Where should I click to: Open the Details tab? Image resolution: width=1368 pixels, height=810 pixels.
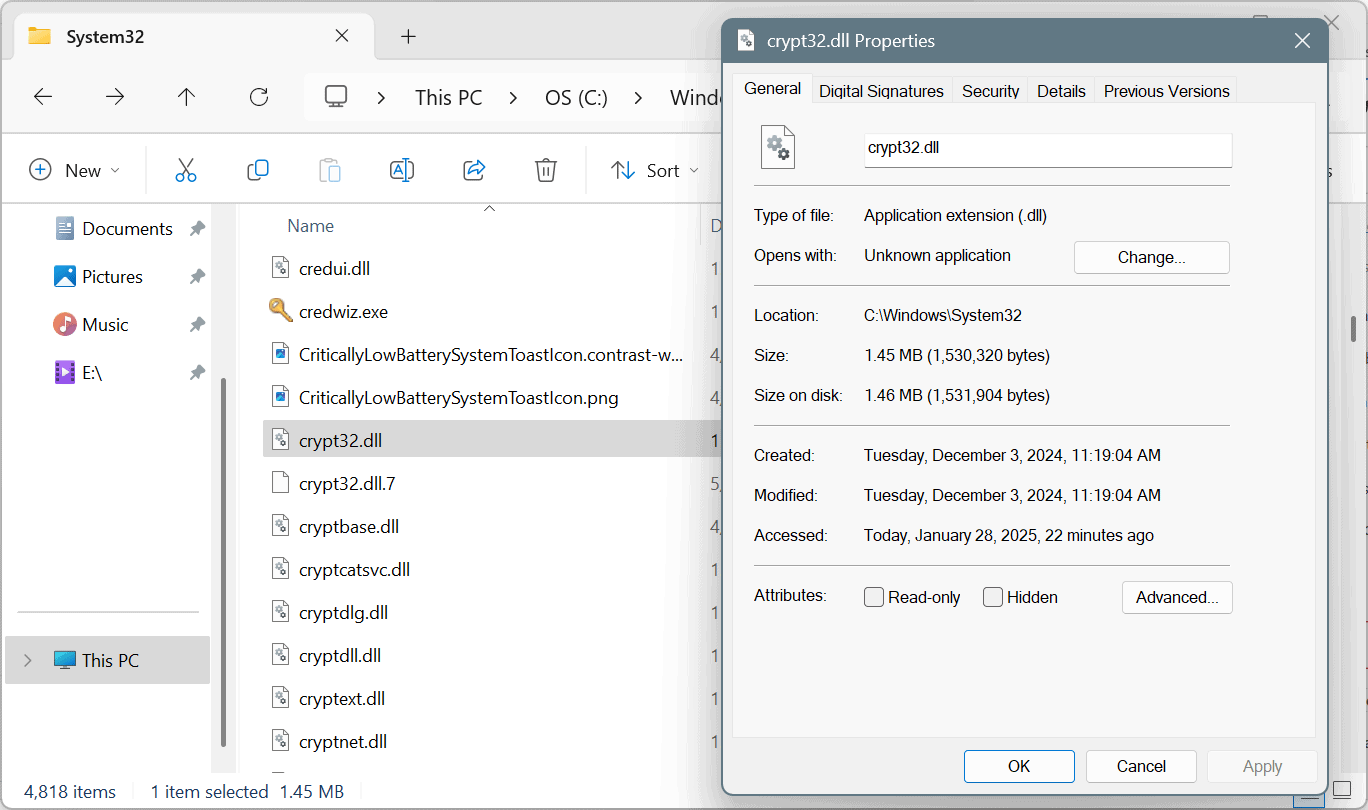[x=1061, y=91]
